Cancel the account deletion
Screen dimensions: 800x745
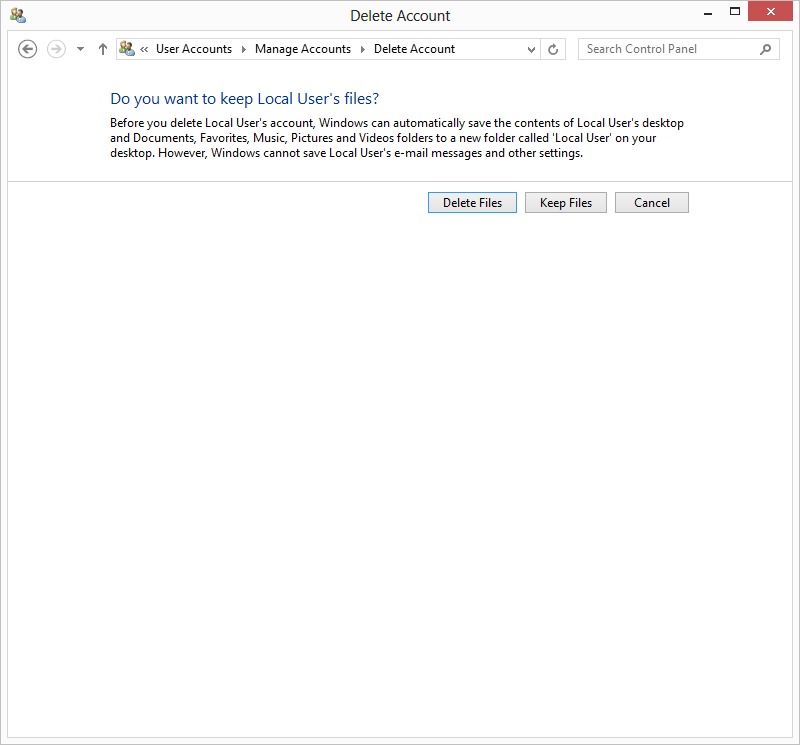coord(651,203)
